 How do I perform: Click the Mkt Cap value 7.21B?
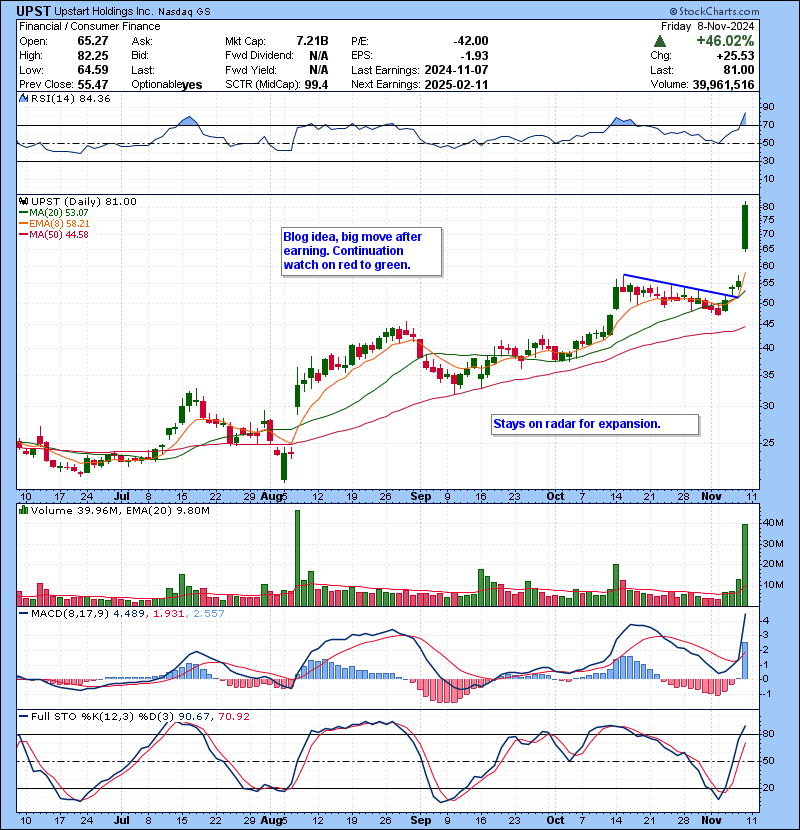click(x=312, y=41)
